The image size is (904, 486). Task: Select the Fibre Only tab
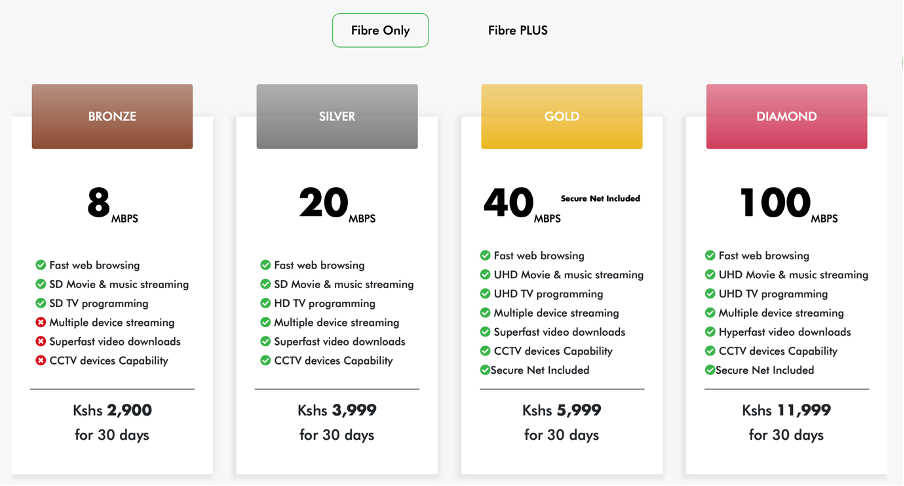coord(381,31)
